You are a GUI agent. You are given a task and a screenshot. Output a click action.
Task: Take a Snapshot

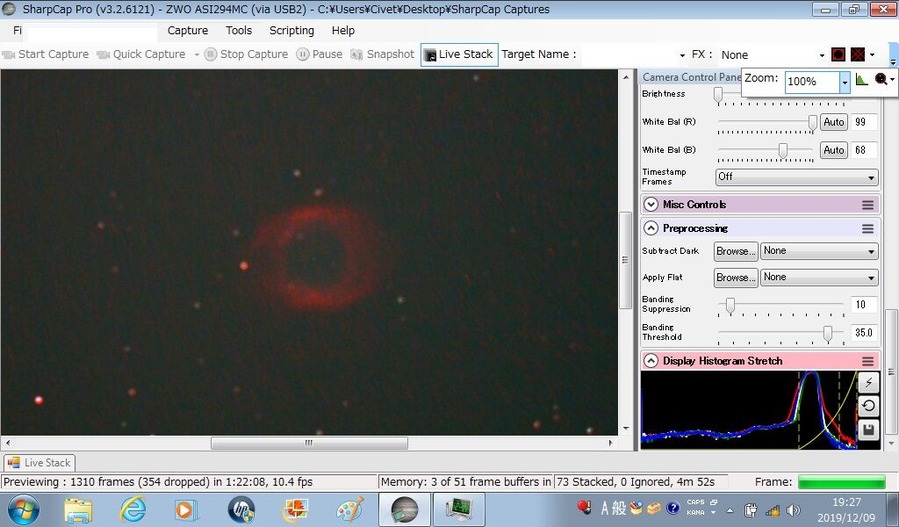(382, 54)
